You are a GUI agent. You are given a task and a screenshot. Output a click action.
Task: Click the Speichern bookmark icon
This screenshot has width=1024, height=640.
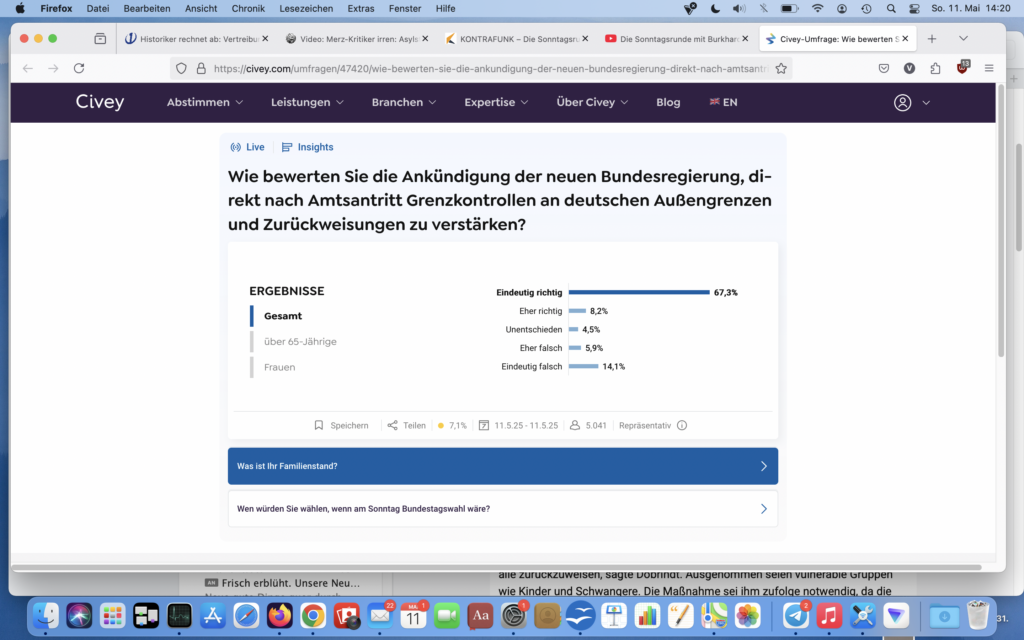click(319, 425)
